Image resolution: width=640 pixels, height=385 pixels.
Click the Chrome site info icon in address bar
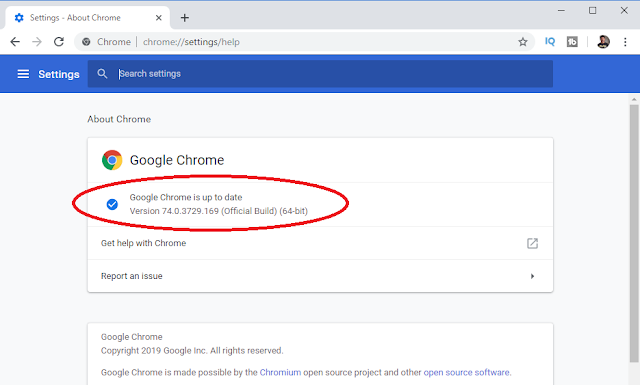pyautogui.click(x=86, y=42)
